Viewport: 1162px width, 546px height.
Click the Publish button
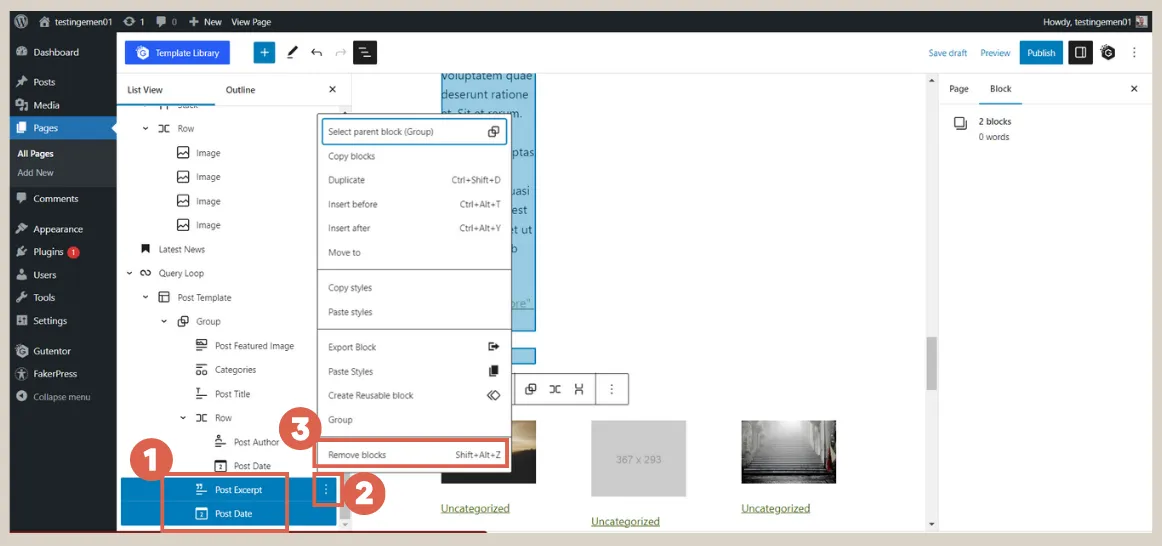click(x=1041, y=53)
